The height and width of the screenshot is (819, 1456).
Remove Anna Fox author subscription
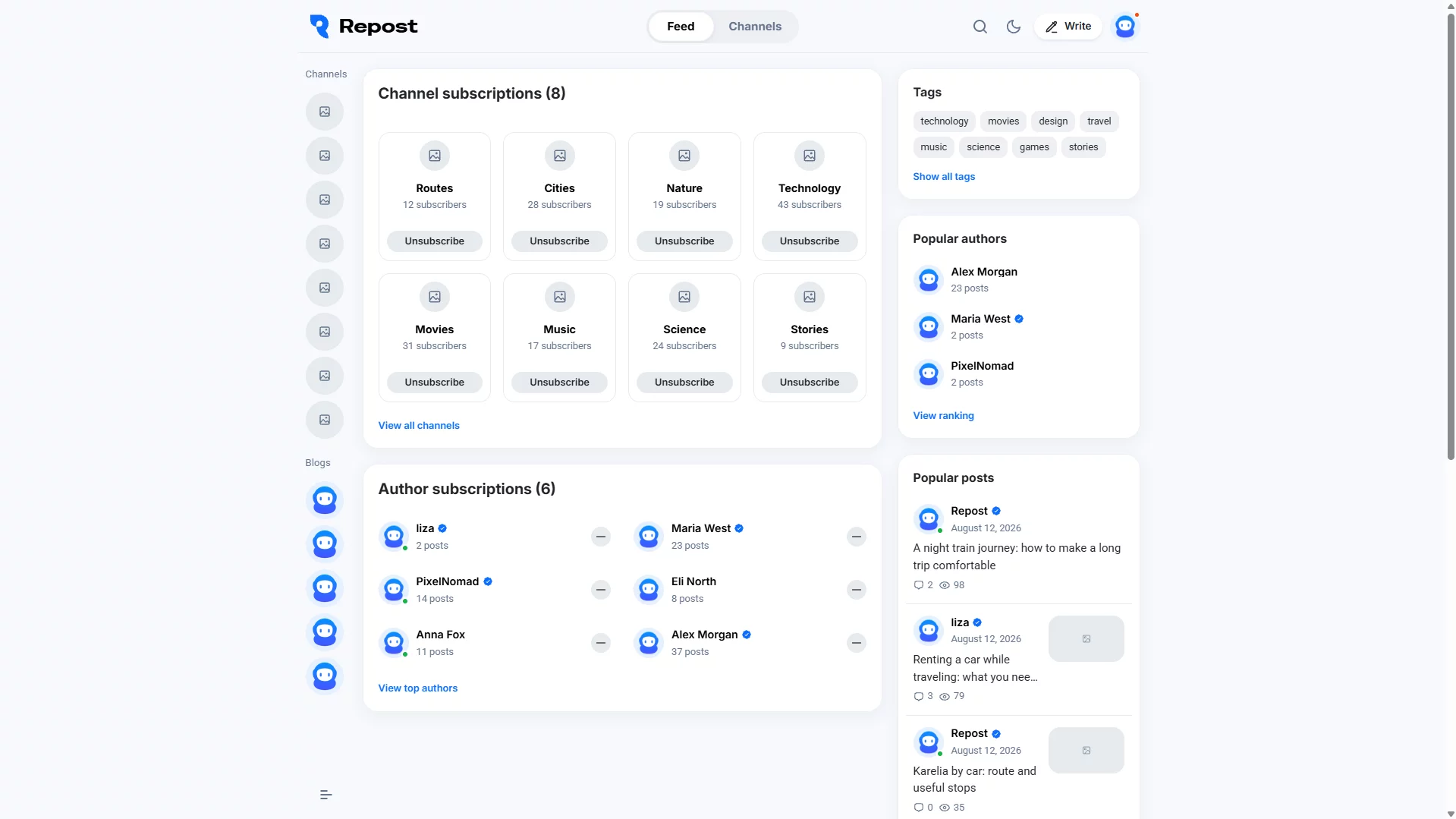600,643
